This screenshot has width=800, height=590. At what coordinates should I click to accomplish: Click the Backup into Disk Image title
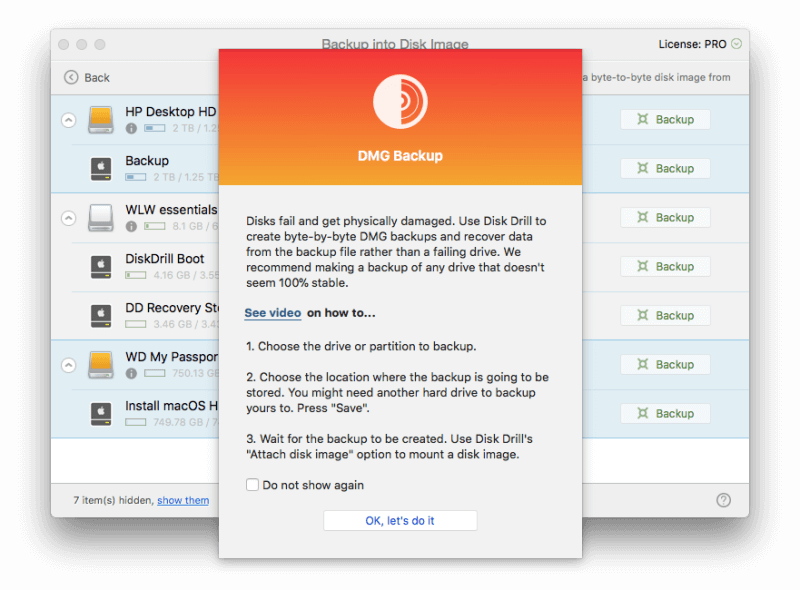[x=395, y=44]
